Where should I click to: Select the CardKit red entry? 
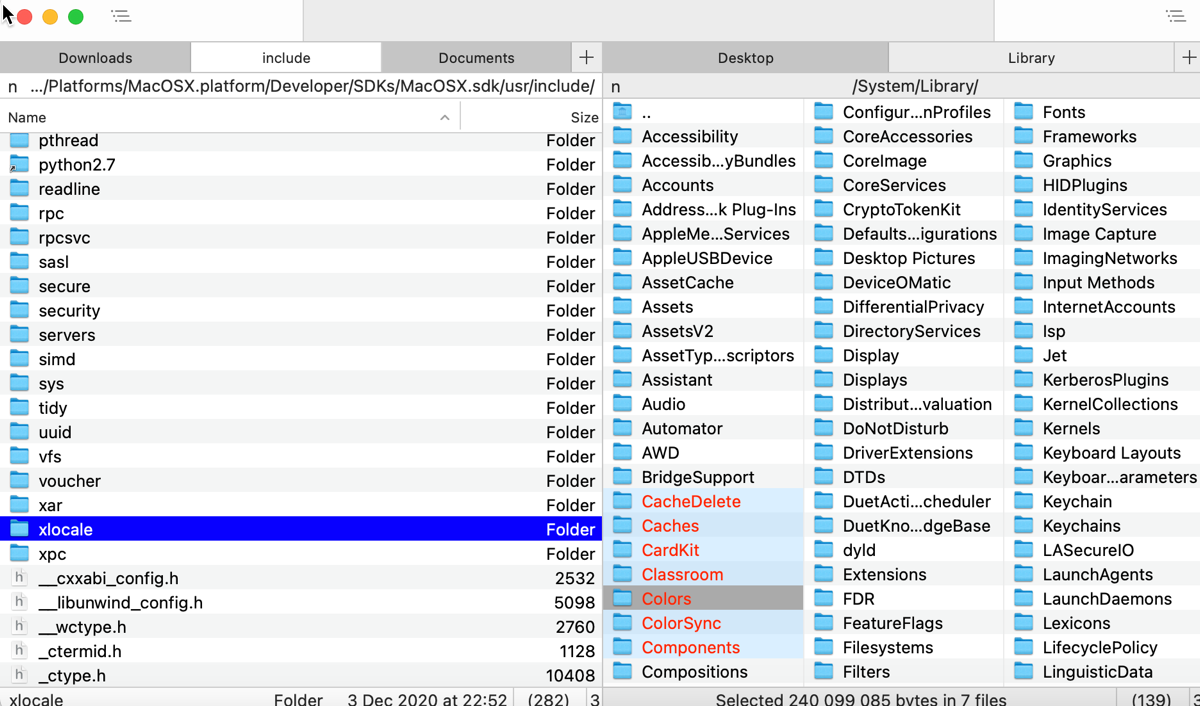670,550
